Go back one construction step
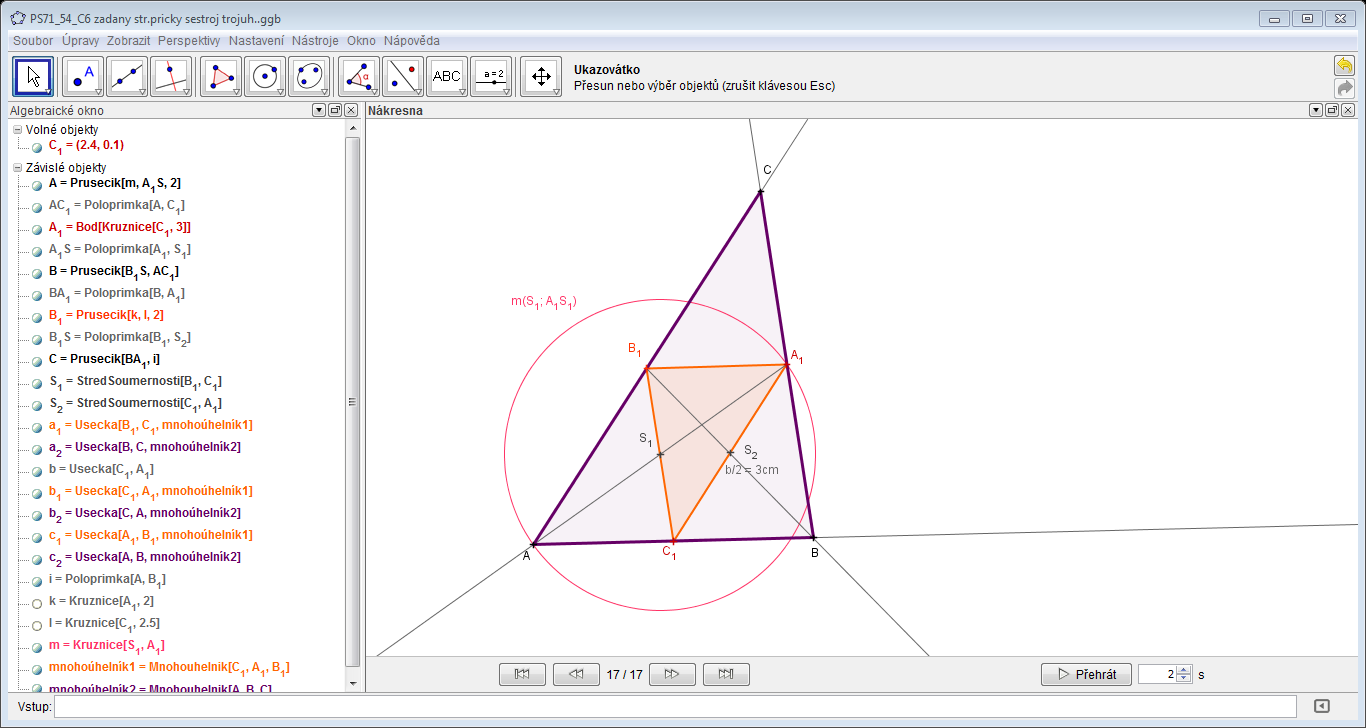1366x728 pixels. coord(576,674)
